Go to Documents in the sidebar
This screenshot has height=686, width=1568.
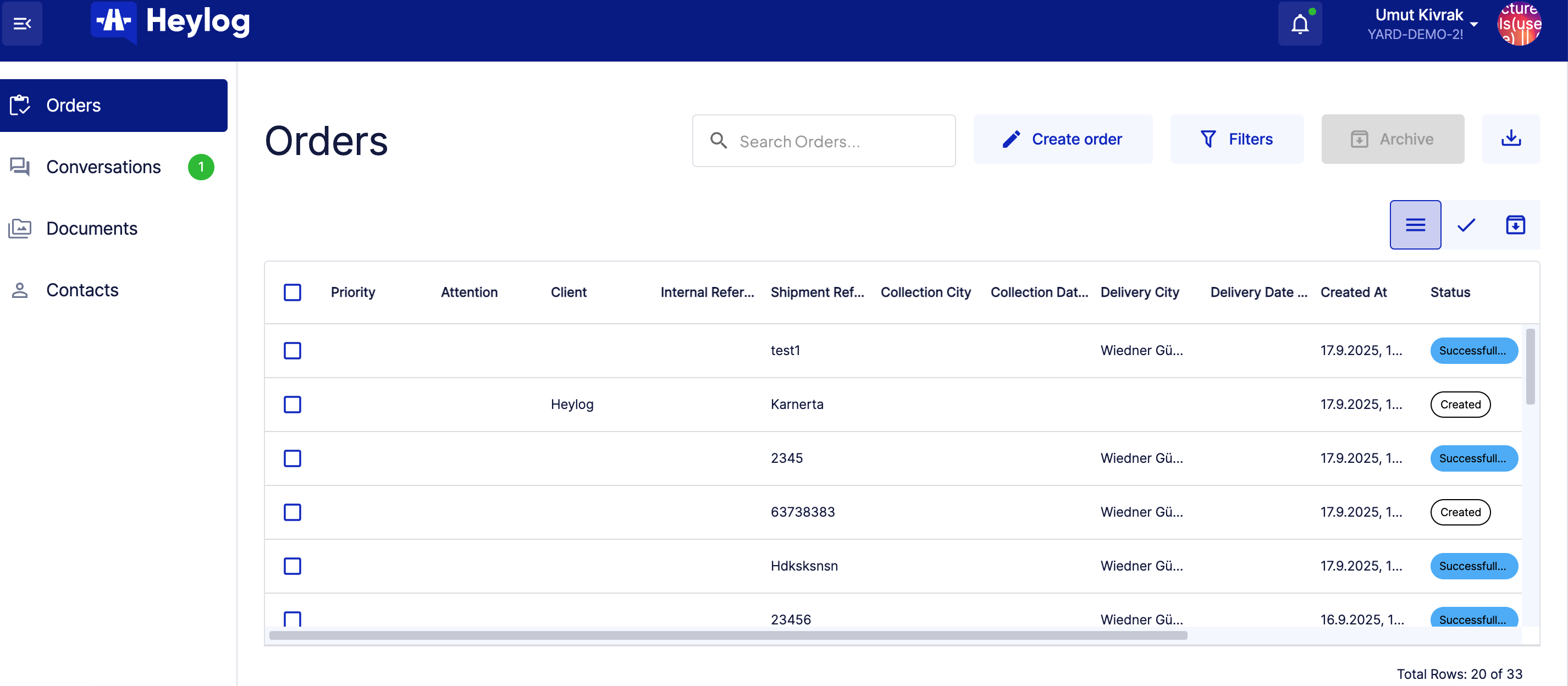pyautogui.click(x=91, y=228)
